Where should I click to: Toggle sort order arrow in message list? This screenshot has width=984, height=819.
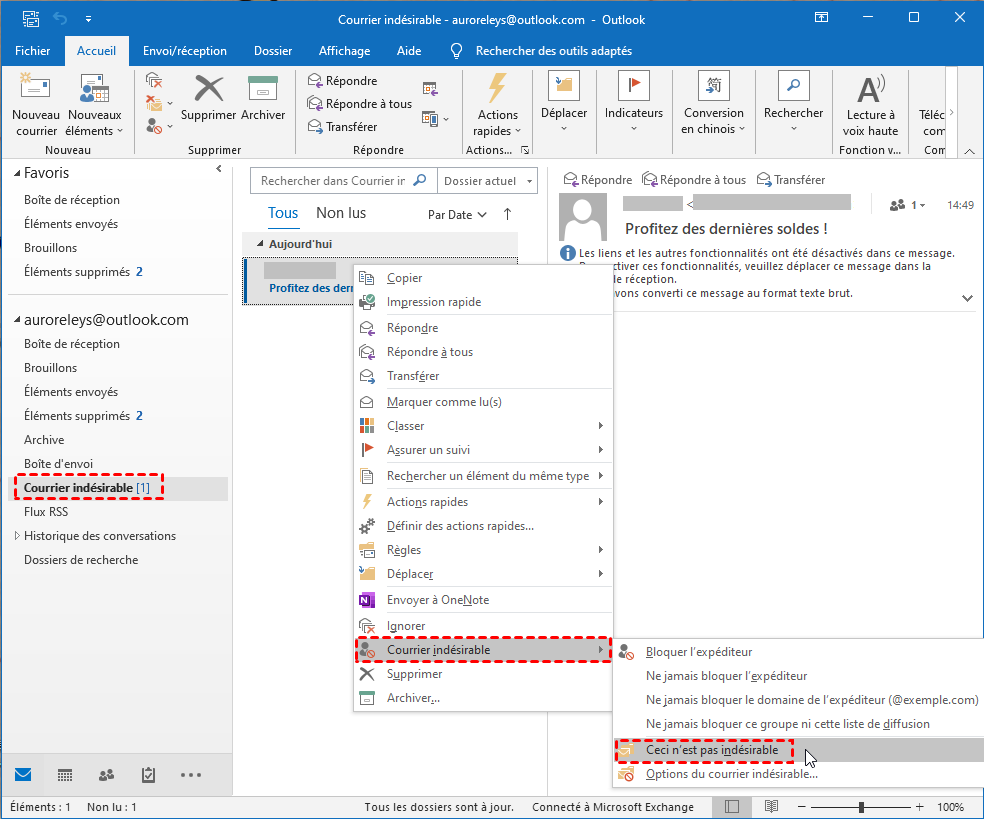coord(507,214)
